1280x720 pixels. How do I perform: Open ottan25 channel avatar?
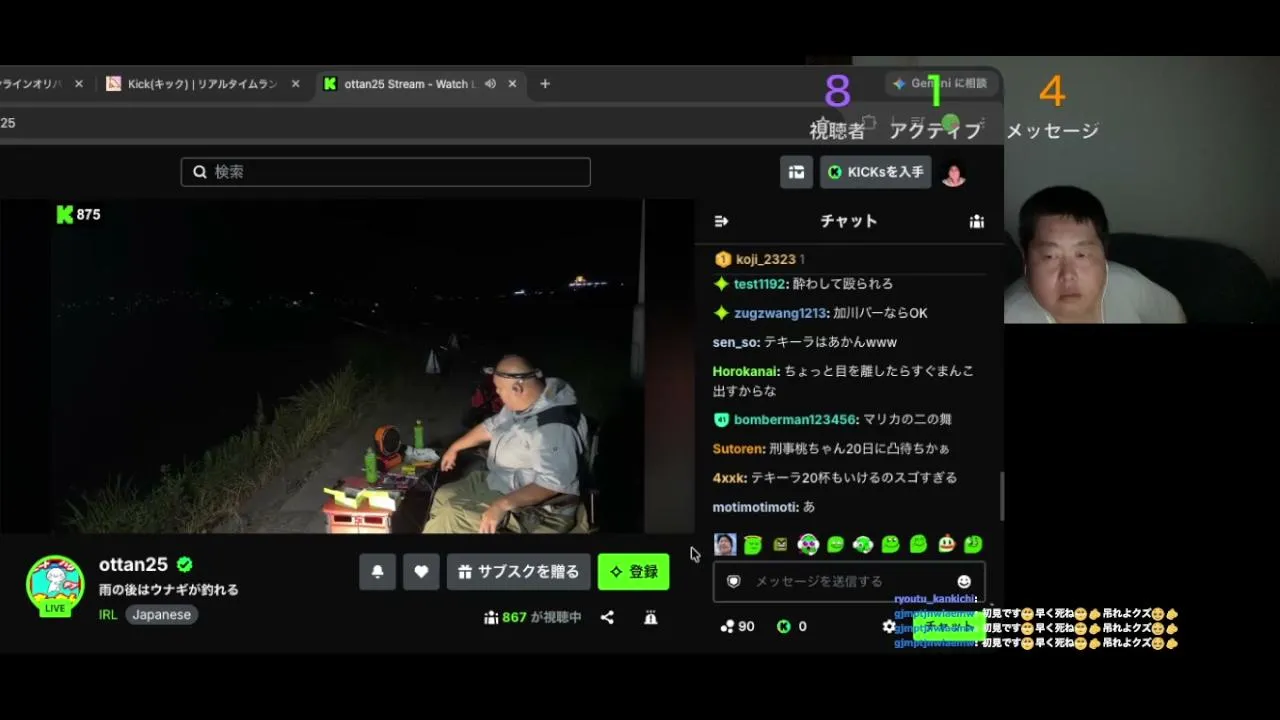[x=55, y=585]
